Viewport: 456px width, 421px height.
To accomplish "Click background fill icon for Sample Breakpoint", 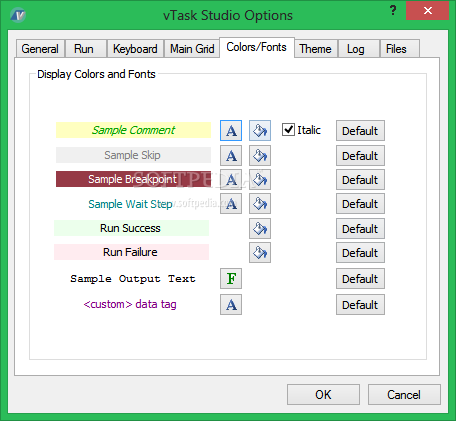I will (x=260, y=180).
